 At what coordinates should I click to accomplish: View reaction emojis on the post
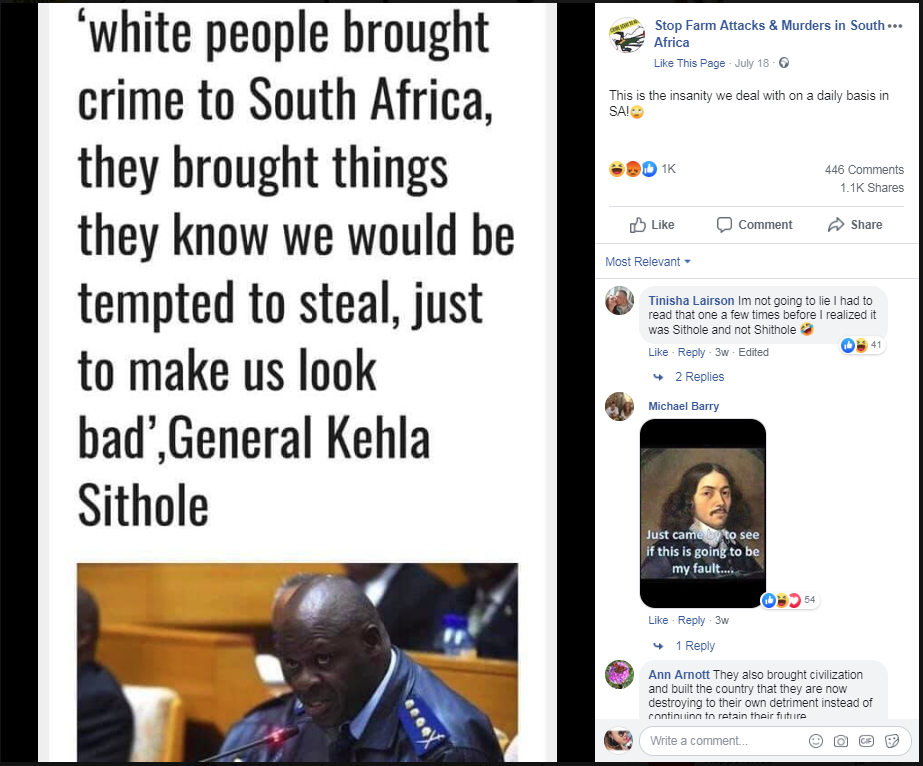tap(633, 169)
